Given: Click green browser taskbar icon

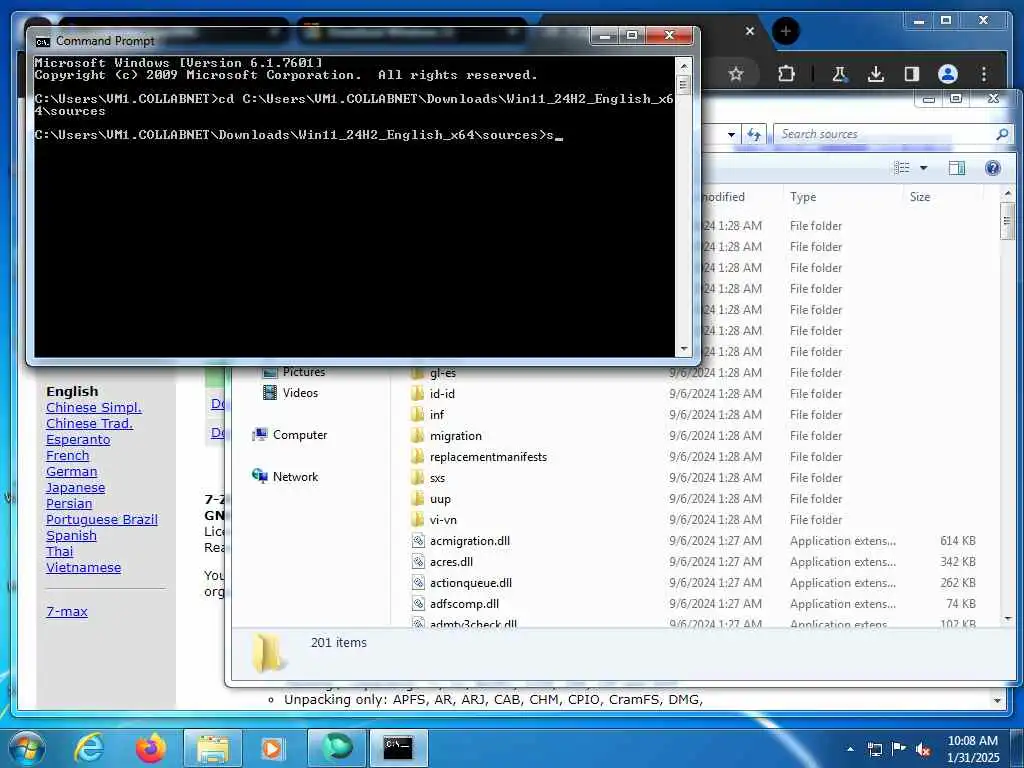Looking at the screenshot, I should pos(337,749).
